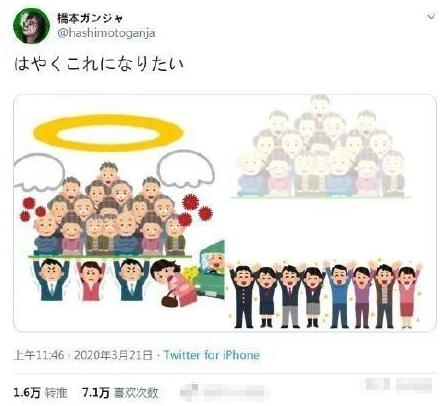The width and height of the screenshot is (446, 406).
Task: Click the right angel wing drawing
Action: coord(185,169)
